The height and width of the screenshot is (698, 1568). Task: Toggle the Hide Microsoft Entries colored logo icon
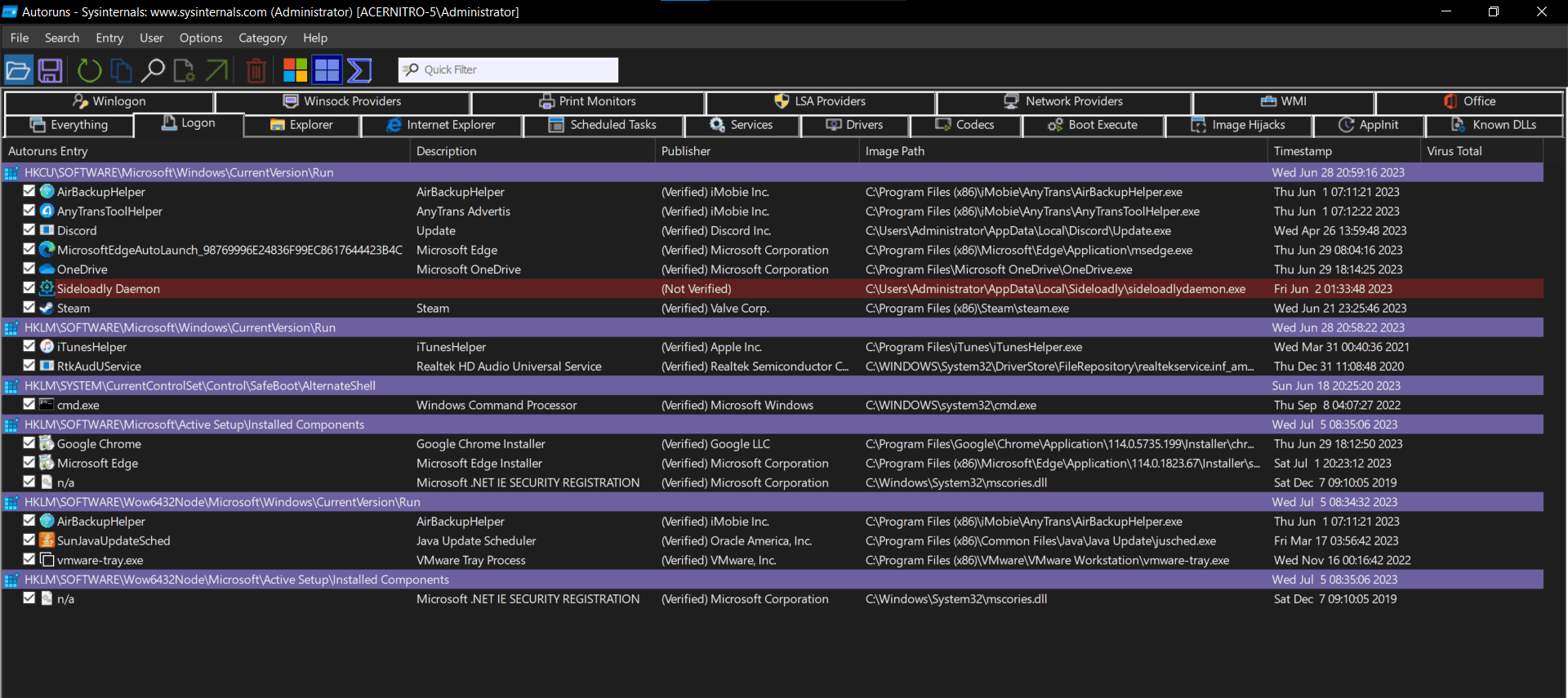point(295,70)
